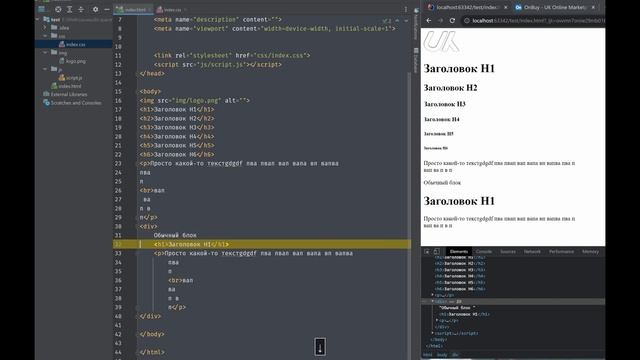Click the select opened file target icon

tap(58, 9)
